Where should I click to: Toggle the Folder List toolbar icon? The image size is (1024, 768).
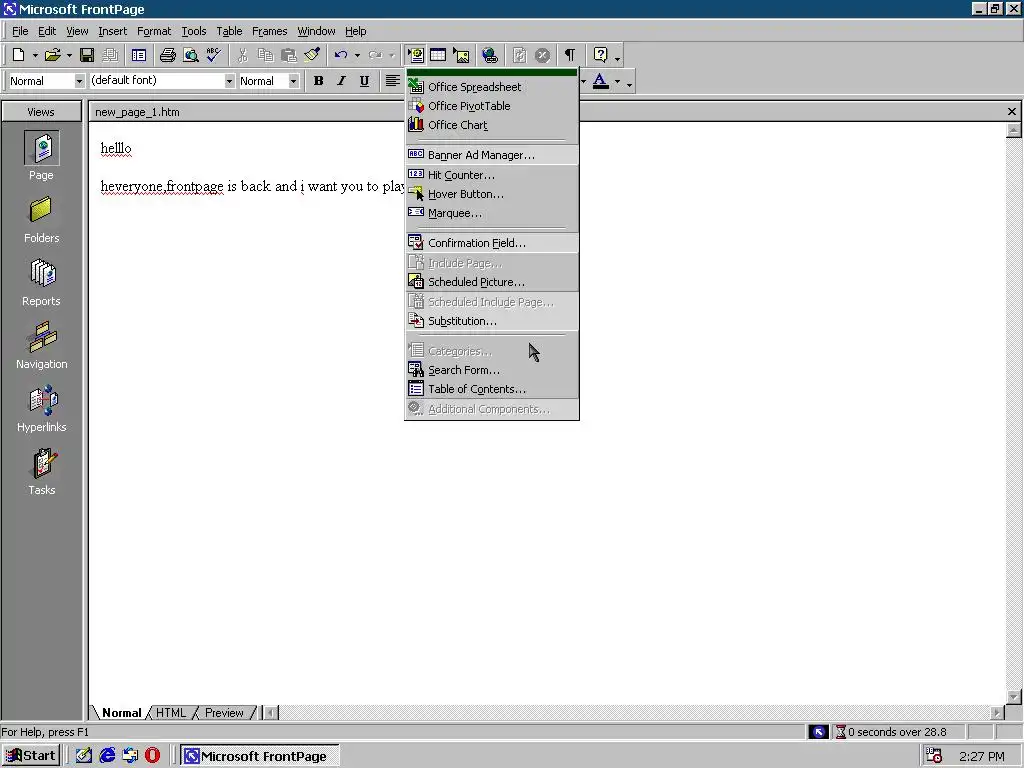(x=138, y=56)
